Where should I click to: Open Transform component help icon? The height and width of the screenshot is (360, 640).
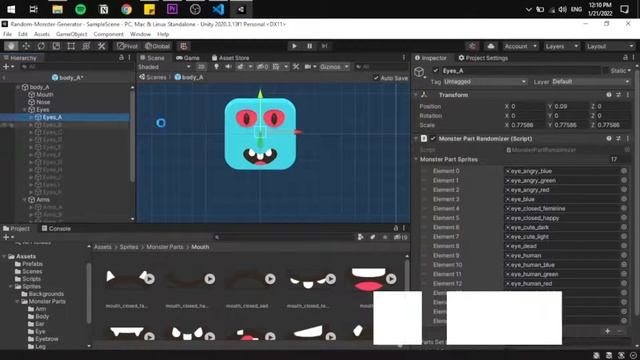(x=609, y=95)
